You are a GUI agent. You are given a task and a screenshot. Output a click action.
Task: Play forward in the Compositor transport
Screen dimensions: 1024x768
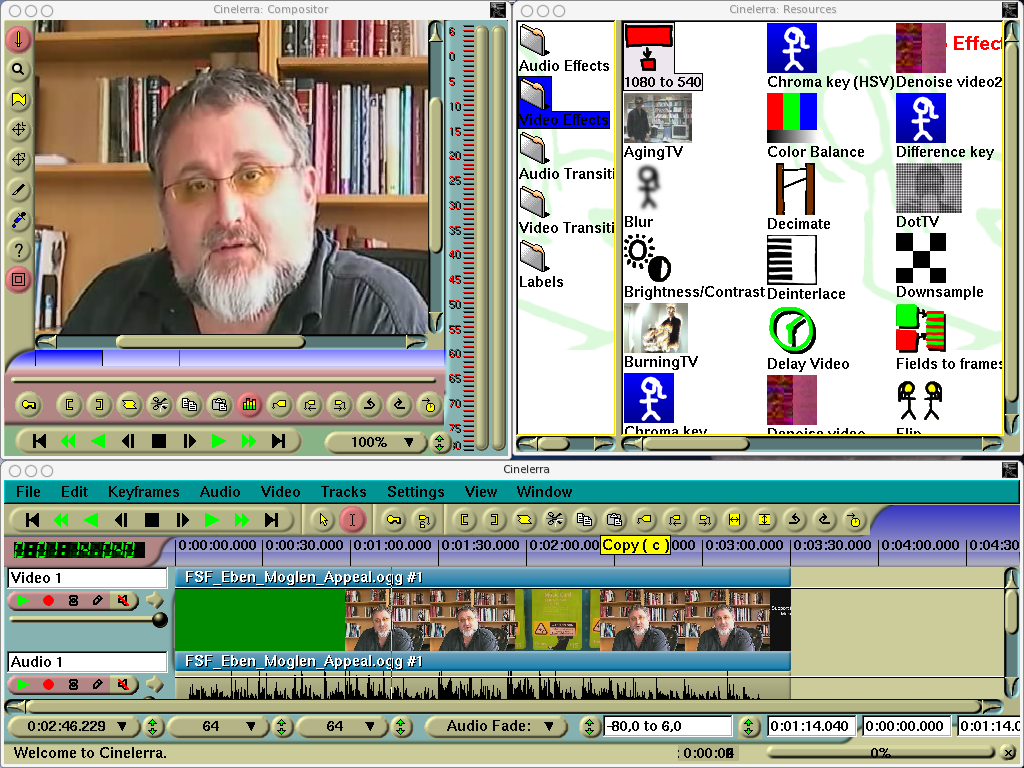coord(219,441)
